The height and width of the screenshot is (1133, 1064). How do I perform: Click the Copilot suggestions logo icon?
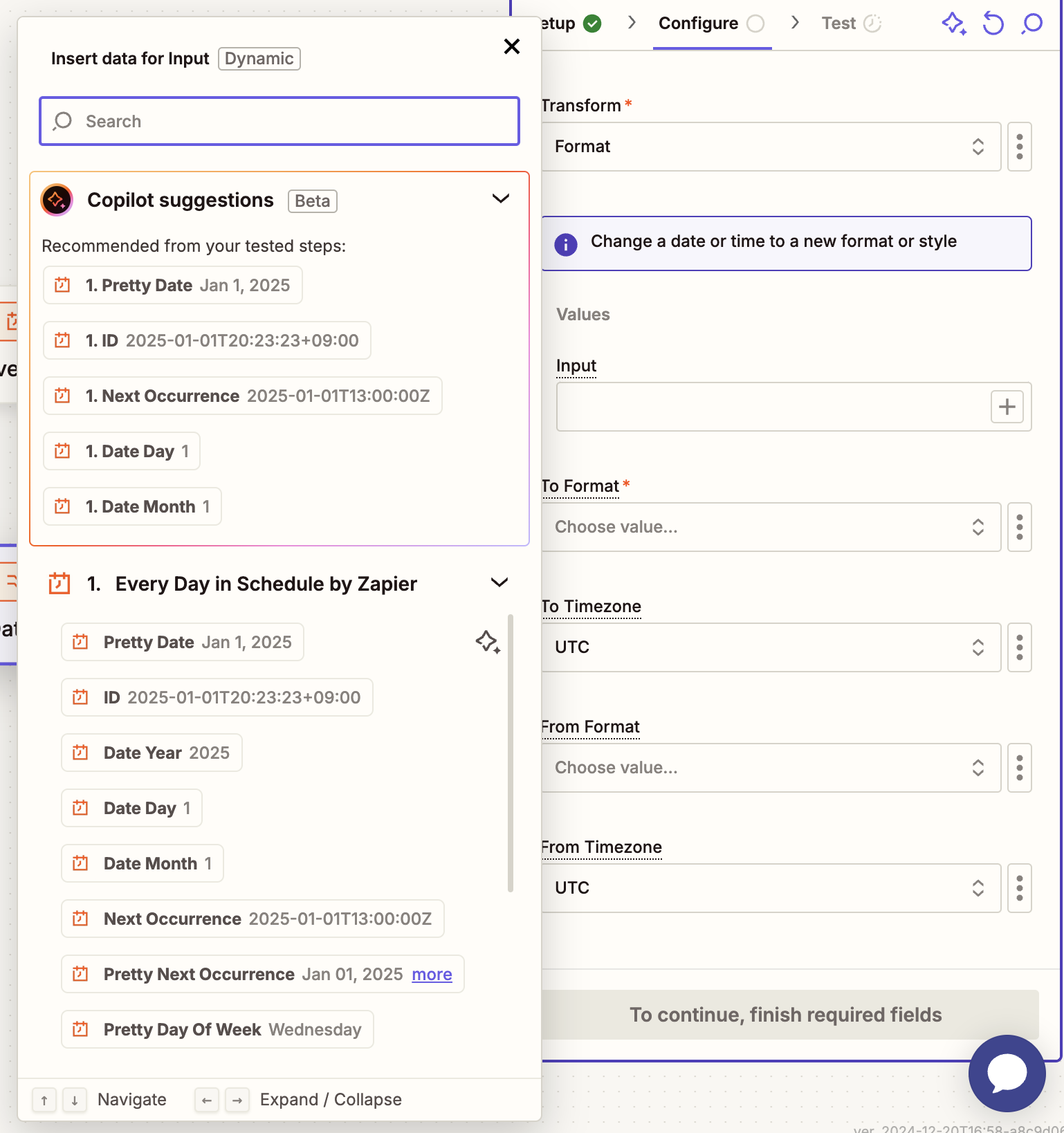click(57, 200)
